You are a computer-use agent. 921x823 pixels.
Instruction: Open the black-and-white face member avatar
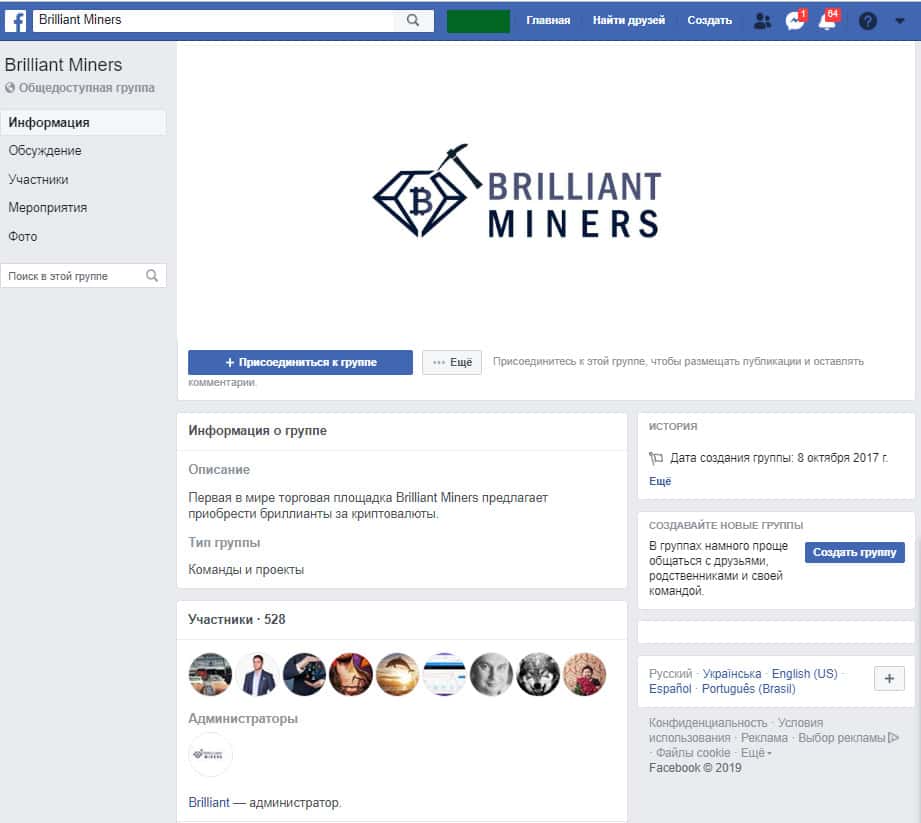(492, 674)
